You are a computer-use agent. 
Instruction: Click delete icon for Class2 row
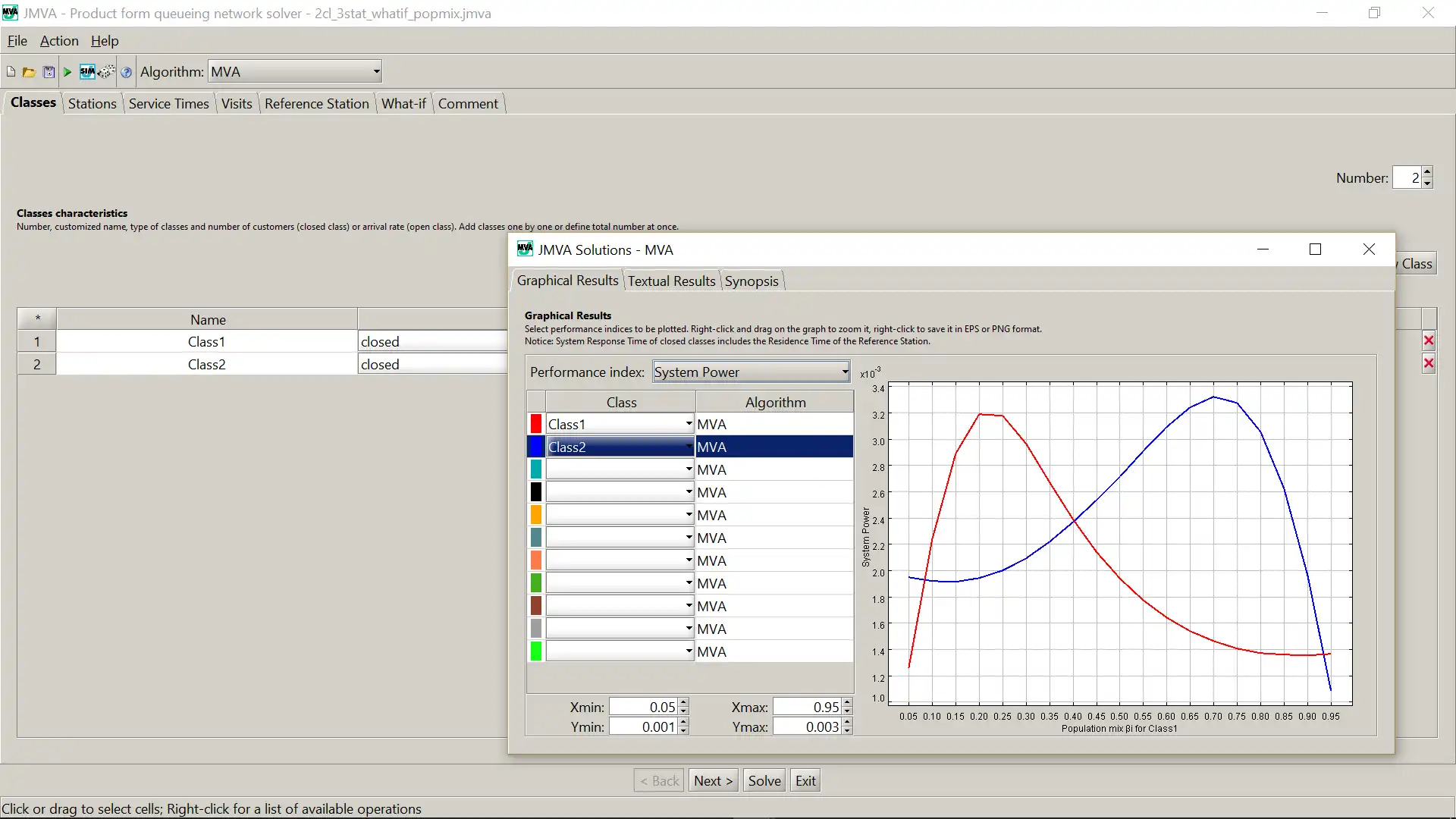point(1432,364)
